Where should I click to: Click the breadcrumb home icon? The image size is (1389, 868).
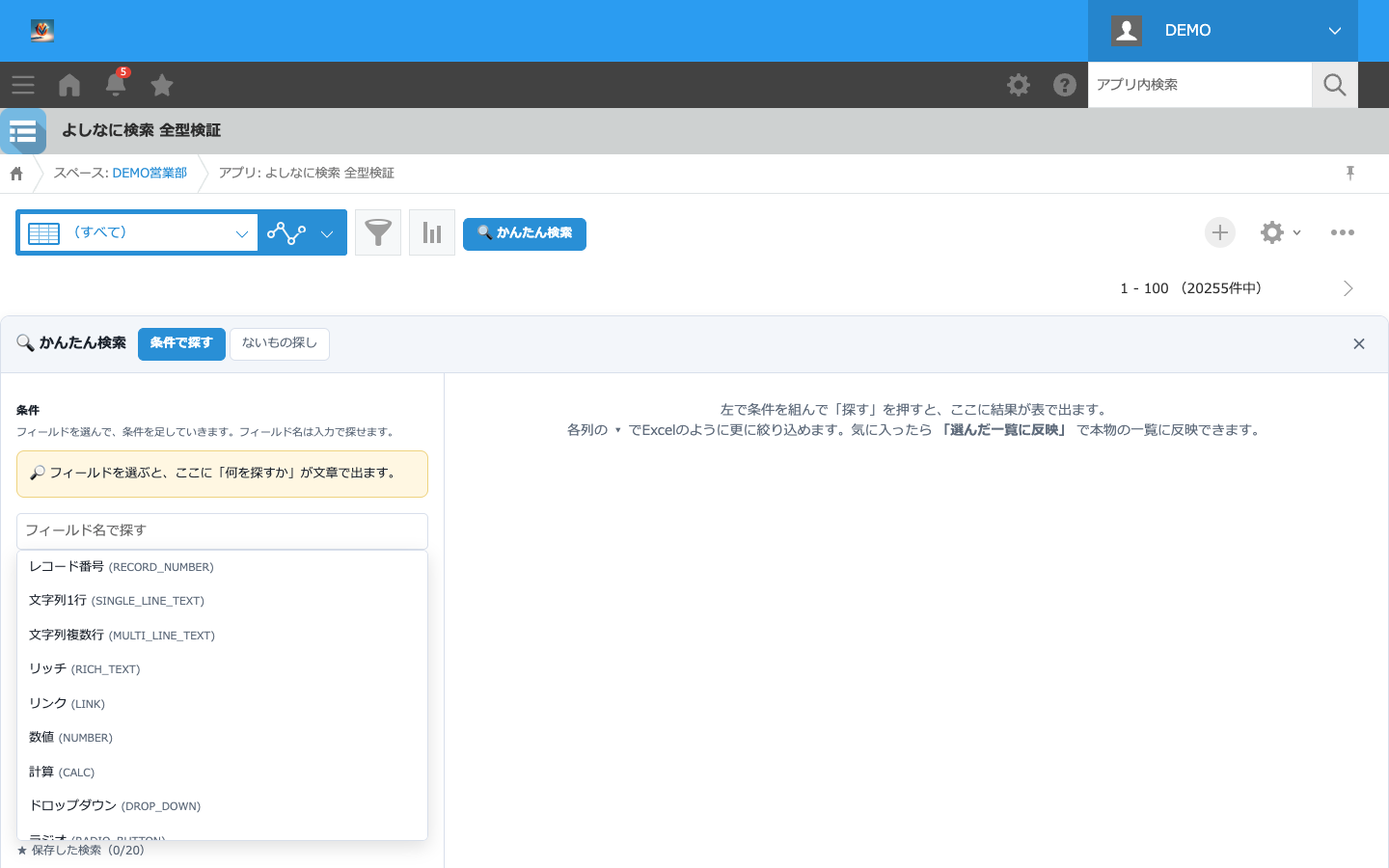coord(16,174)
